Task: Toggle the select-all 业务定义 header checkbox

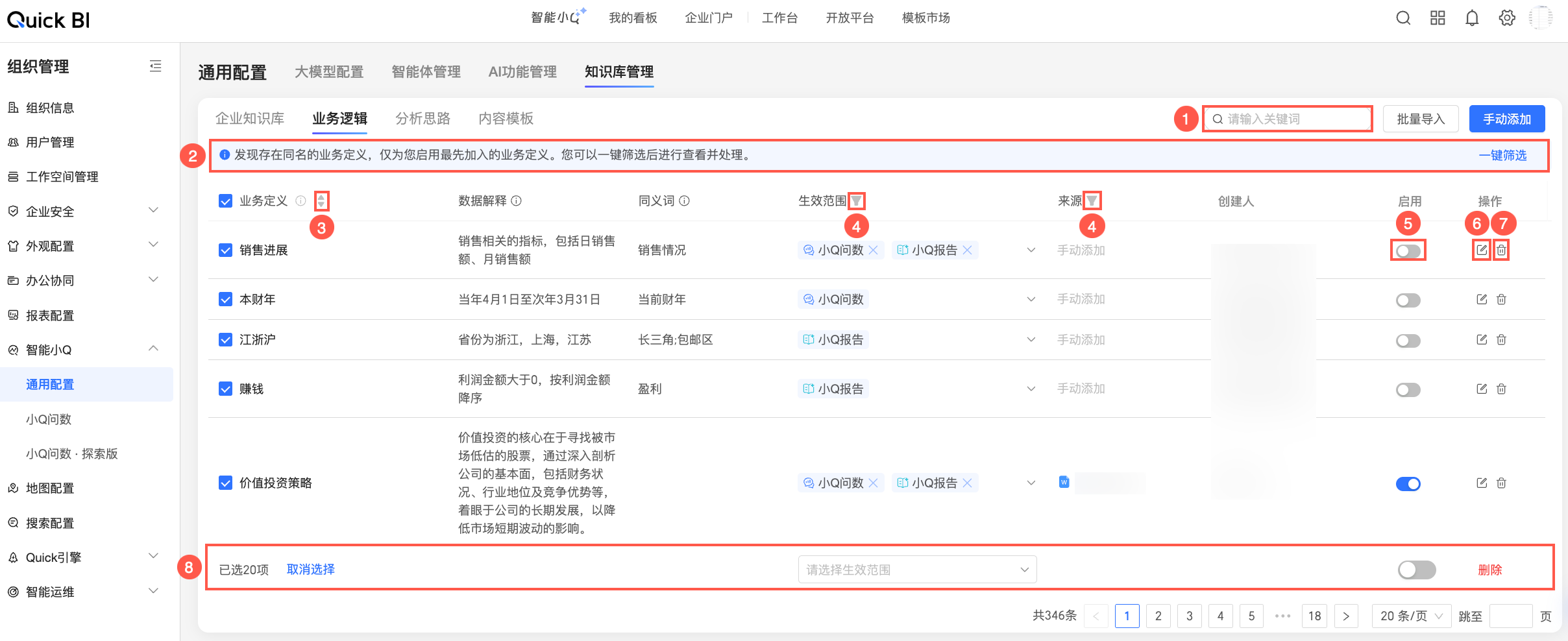Action: click(x=225, y=201)
